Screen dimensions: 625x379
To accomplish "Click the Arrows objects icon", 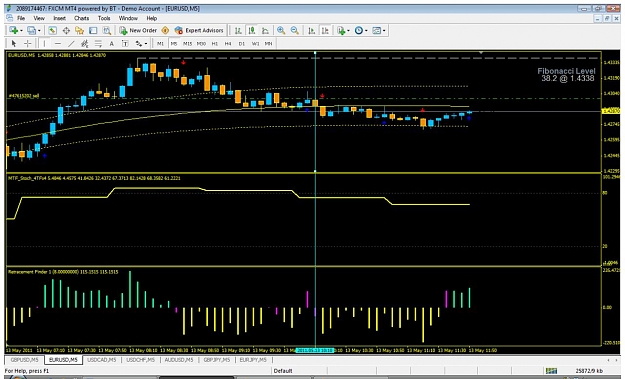I will [x=139, y=43].
